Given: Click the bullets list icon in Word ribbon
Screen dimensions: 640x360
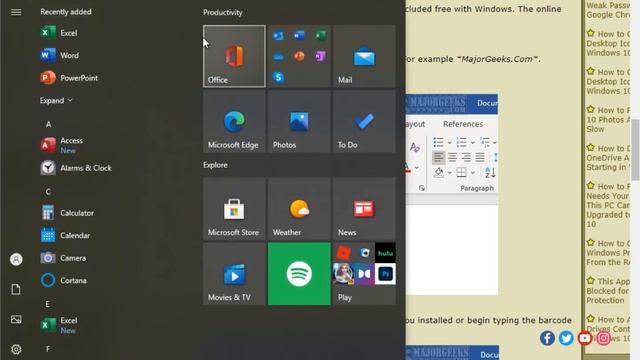Looking at the screenshot, I should 438,142.
